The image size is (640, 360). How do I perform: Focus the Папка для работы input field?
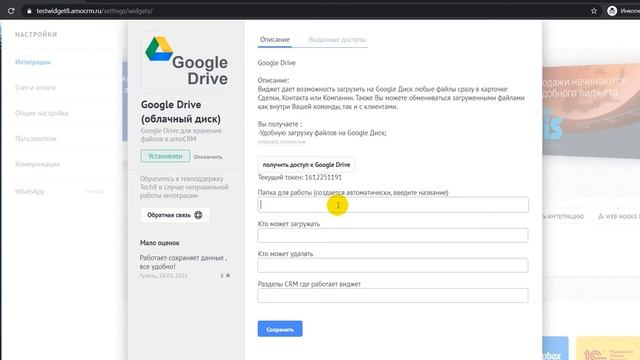tap(393, 205)
